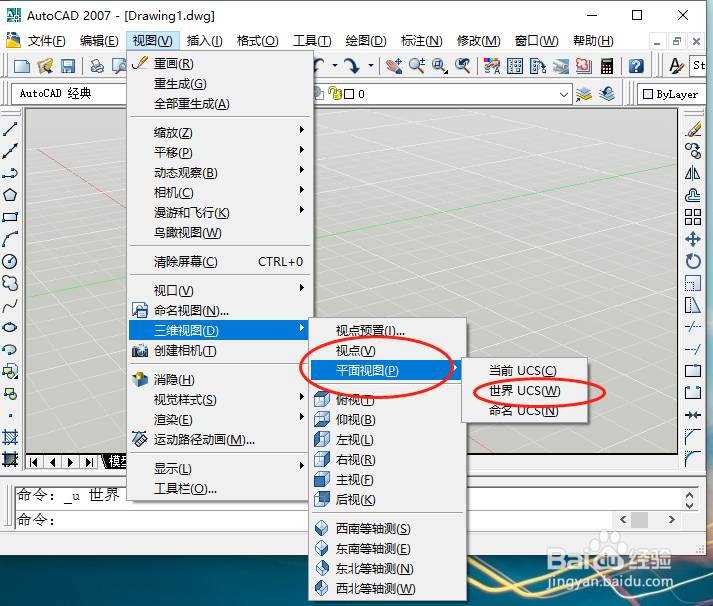Click 运动路径动画(M)... menu entry
This screenshot has width=713, height=606.
tap(221, 439)
